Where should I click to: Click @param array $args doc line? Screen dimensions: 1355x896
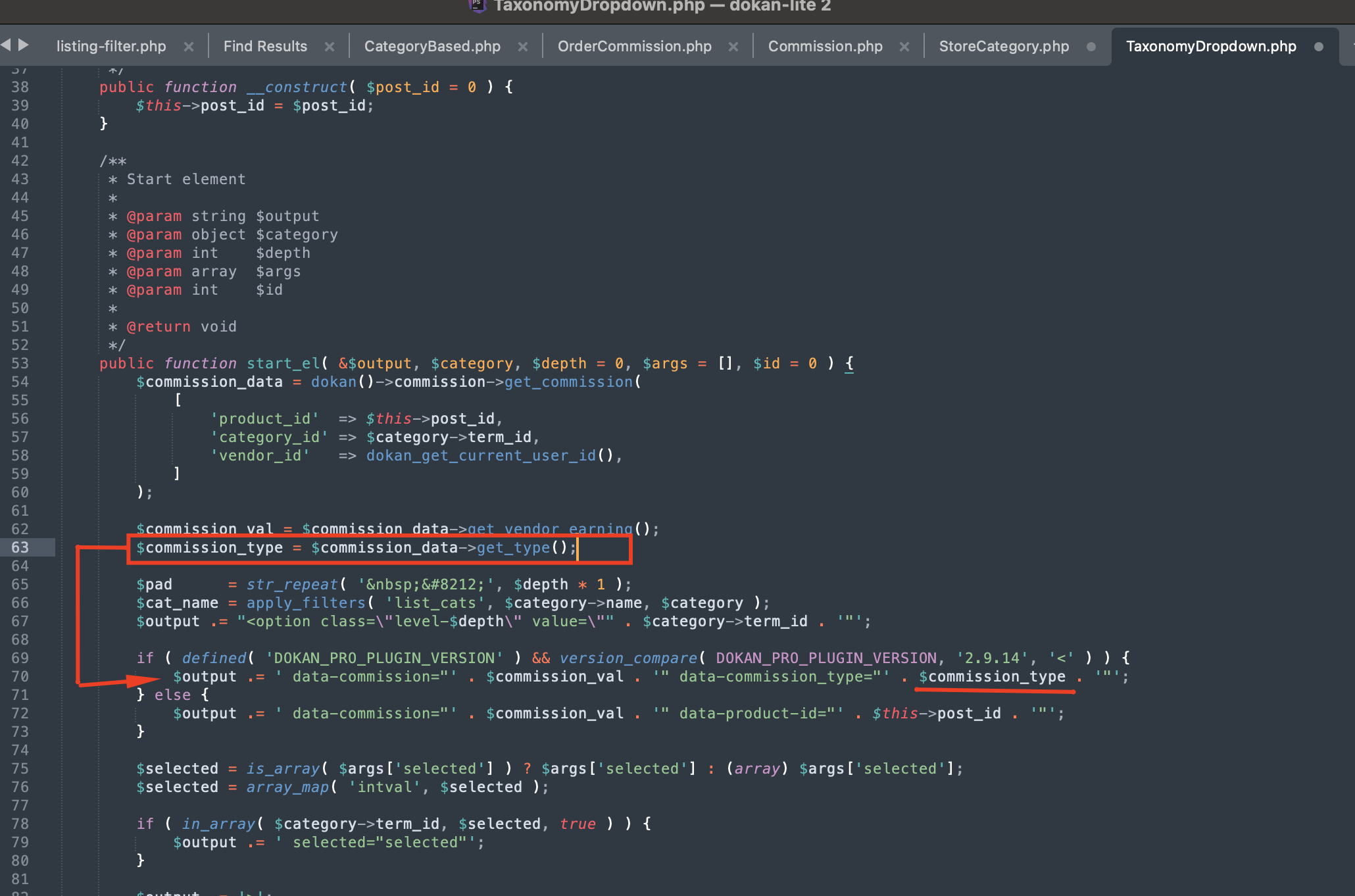[x=214, y=271]
